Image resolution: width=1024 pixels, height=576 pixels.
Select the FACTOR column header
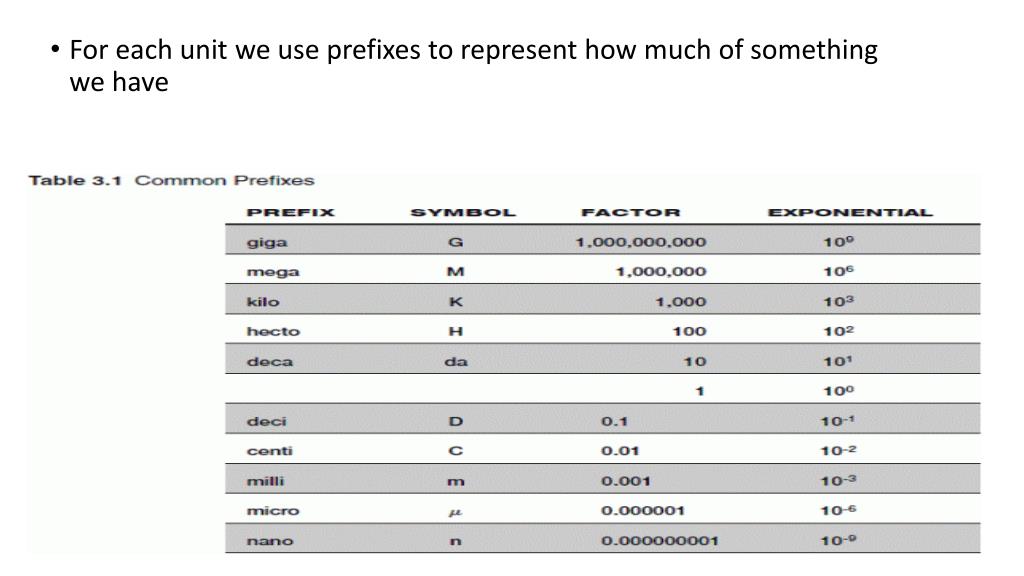coord(630,212)
